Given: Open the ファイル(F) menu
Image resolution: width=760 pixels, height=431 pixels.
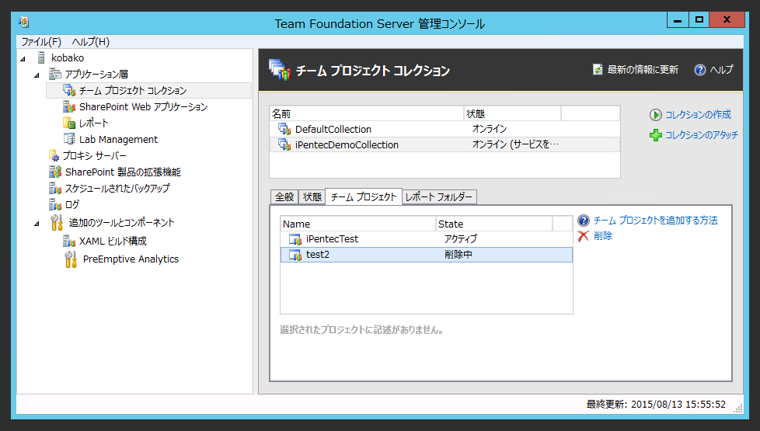Looking at the screenshot, I should click(41, 42).
